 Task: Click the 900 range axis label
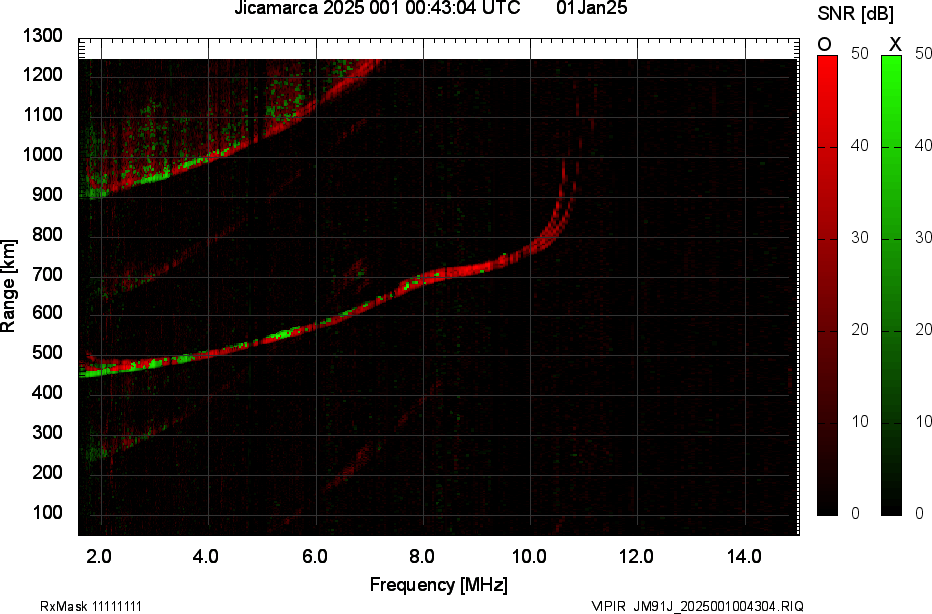(x=47, y=194)
